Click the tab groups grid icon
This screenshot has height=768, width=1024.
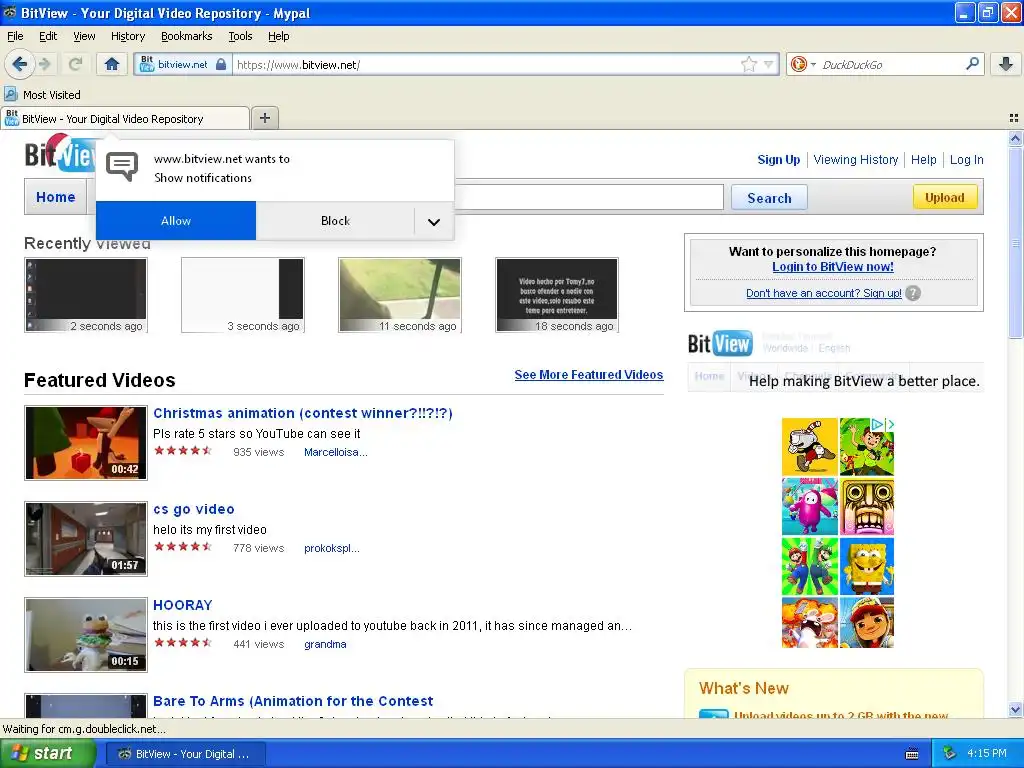tap(1014, 118)
